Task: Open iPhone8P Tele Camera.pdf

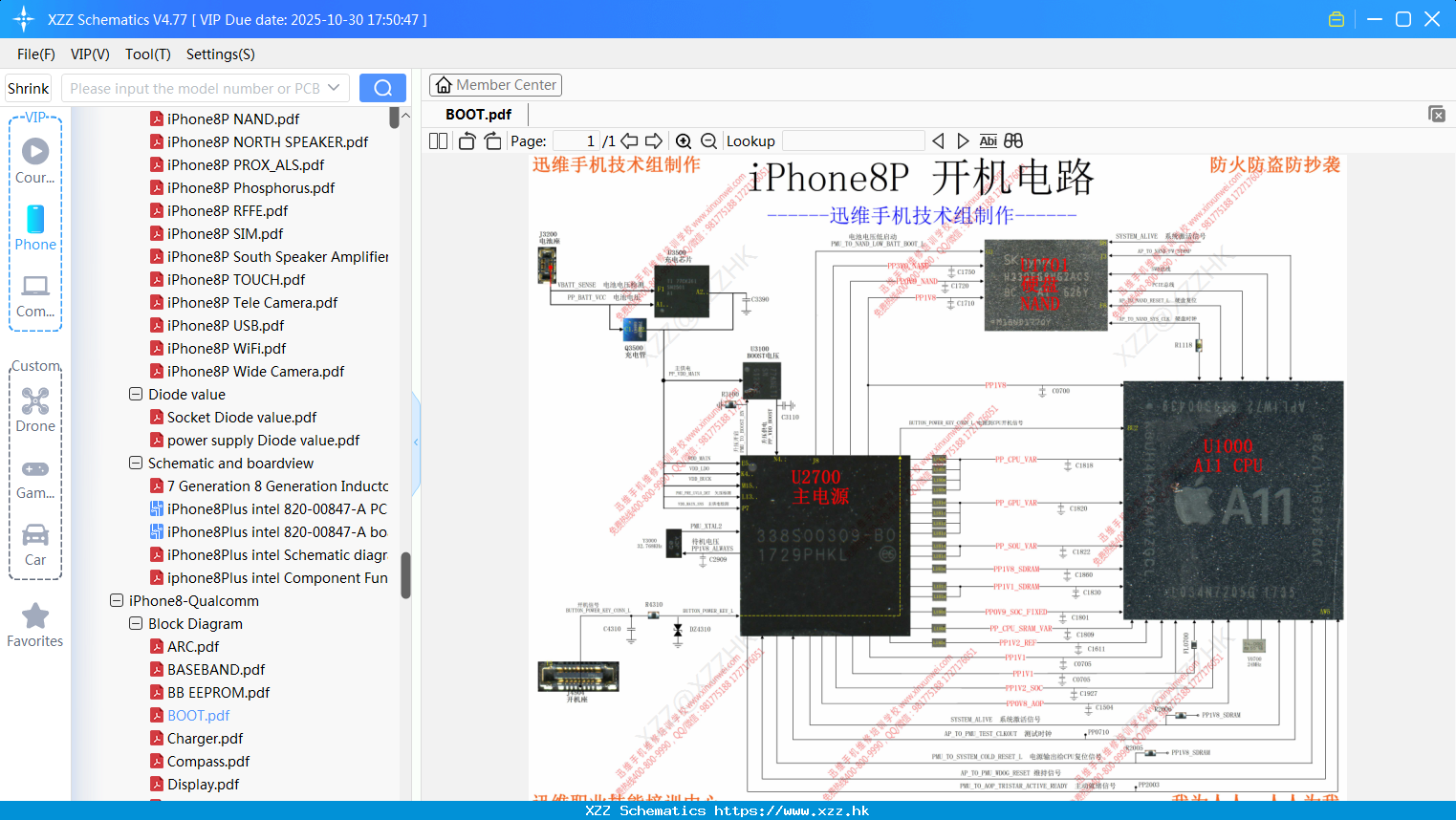Action: tap(252, 302)
